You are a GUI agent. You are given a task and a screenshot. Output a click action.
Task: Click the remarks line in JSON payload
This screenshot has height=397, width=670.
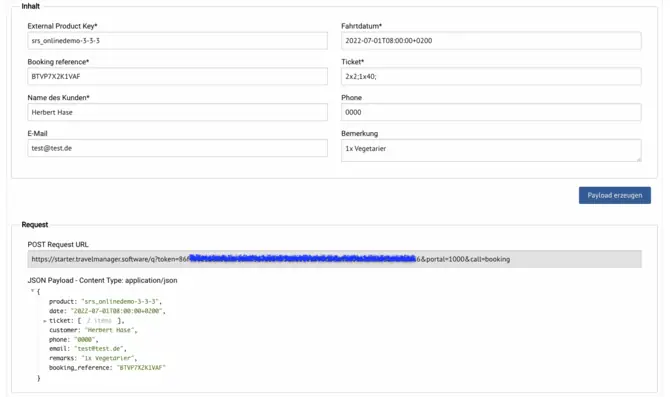tap(93, 358)
